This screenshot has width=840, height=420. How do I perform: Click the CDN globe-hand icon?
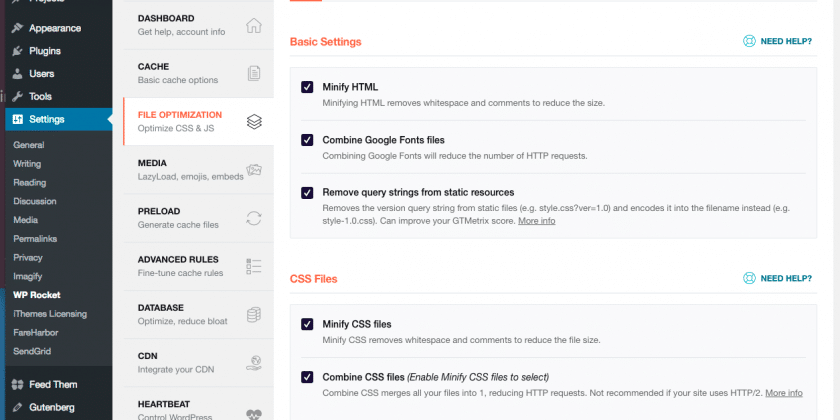pyautogui.click(x=254, y=363)
